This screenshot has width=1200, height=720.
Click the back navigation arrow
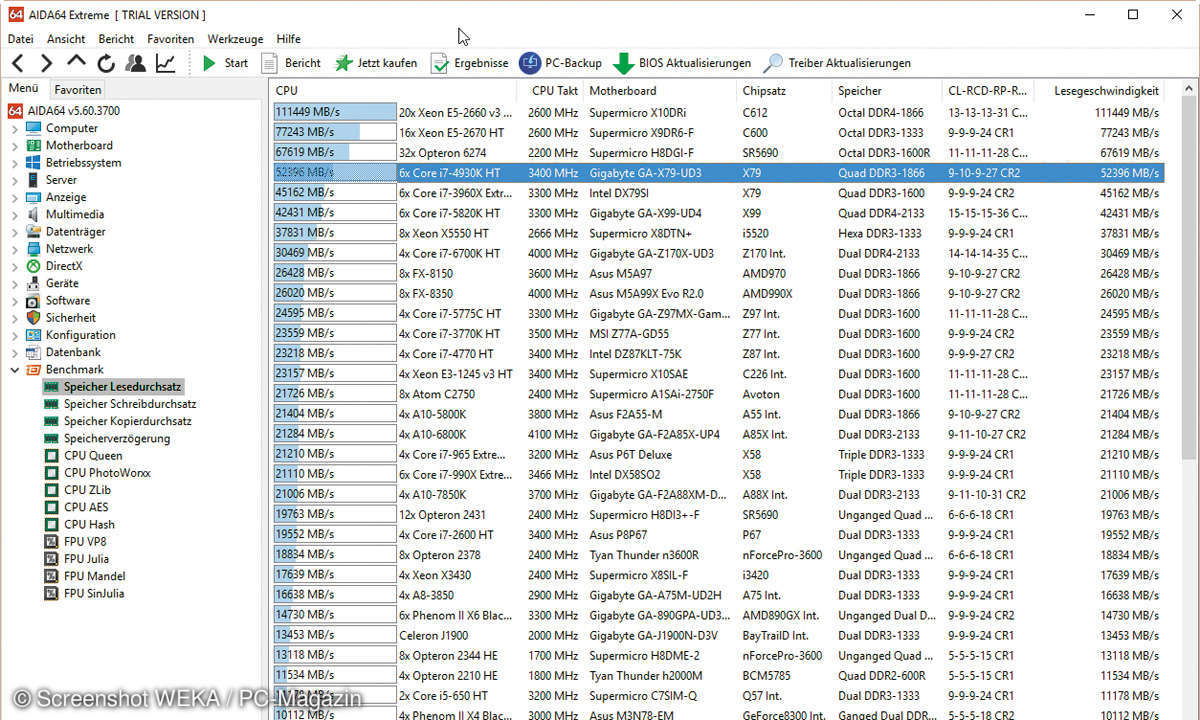click(x=17, y=63)
